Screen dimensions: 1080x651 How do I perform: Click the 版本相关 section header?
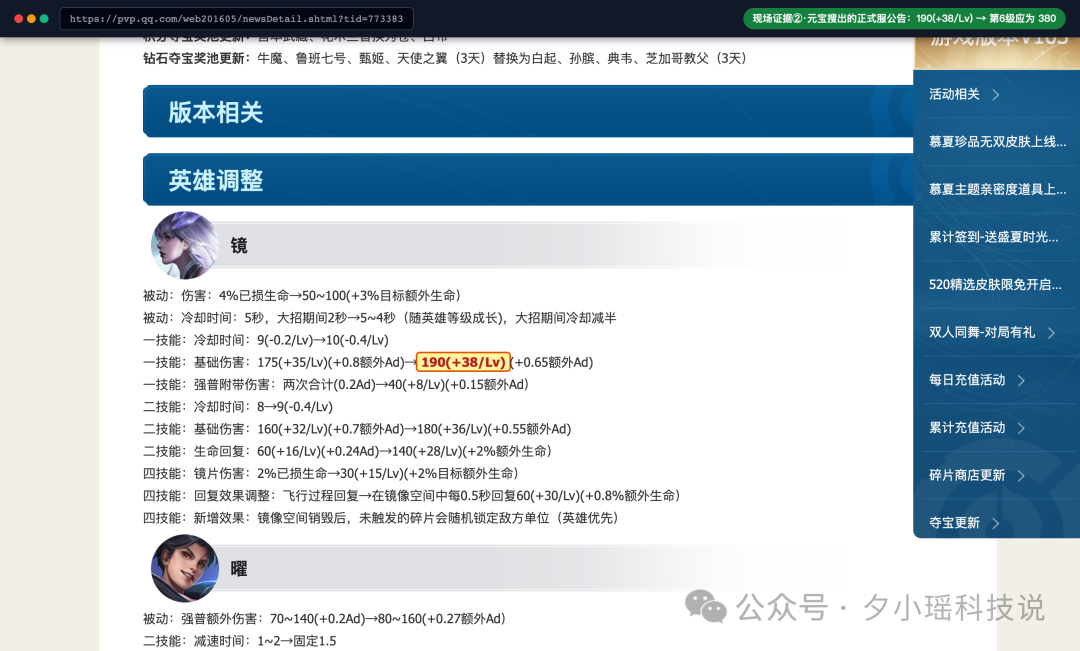coord(528,112)
